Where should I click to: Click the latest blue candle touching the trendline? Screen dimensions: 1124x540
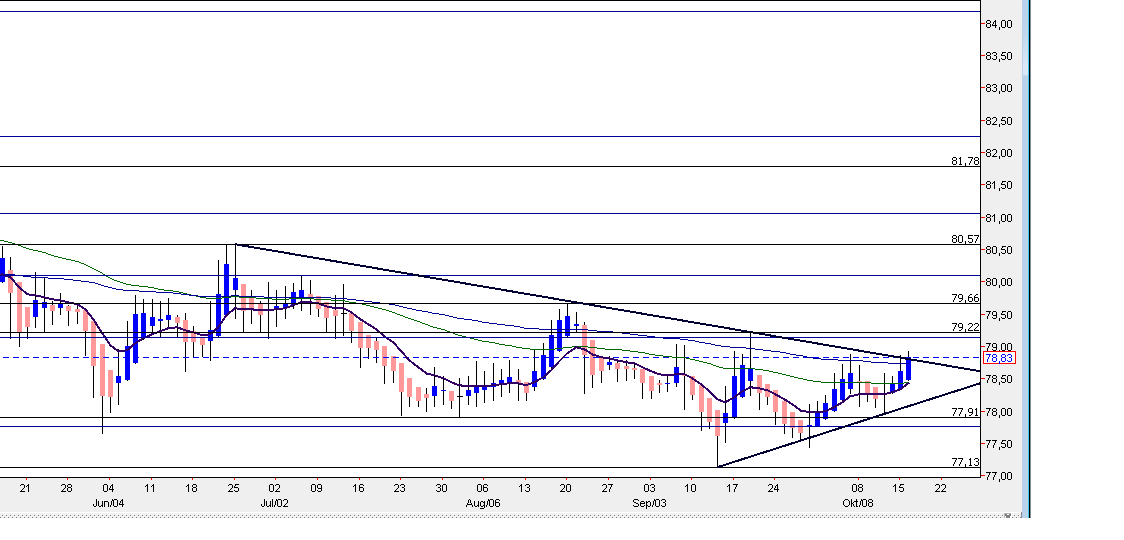click(x=908, y=368)
